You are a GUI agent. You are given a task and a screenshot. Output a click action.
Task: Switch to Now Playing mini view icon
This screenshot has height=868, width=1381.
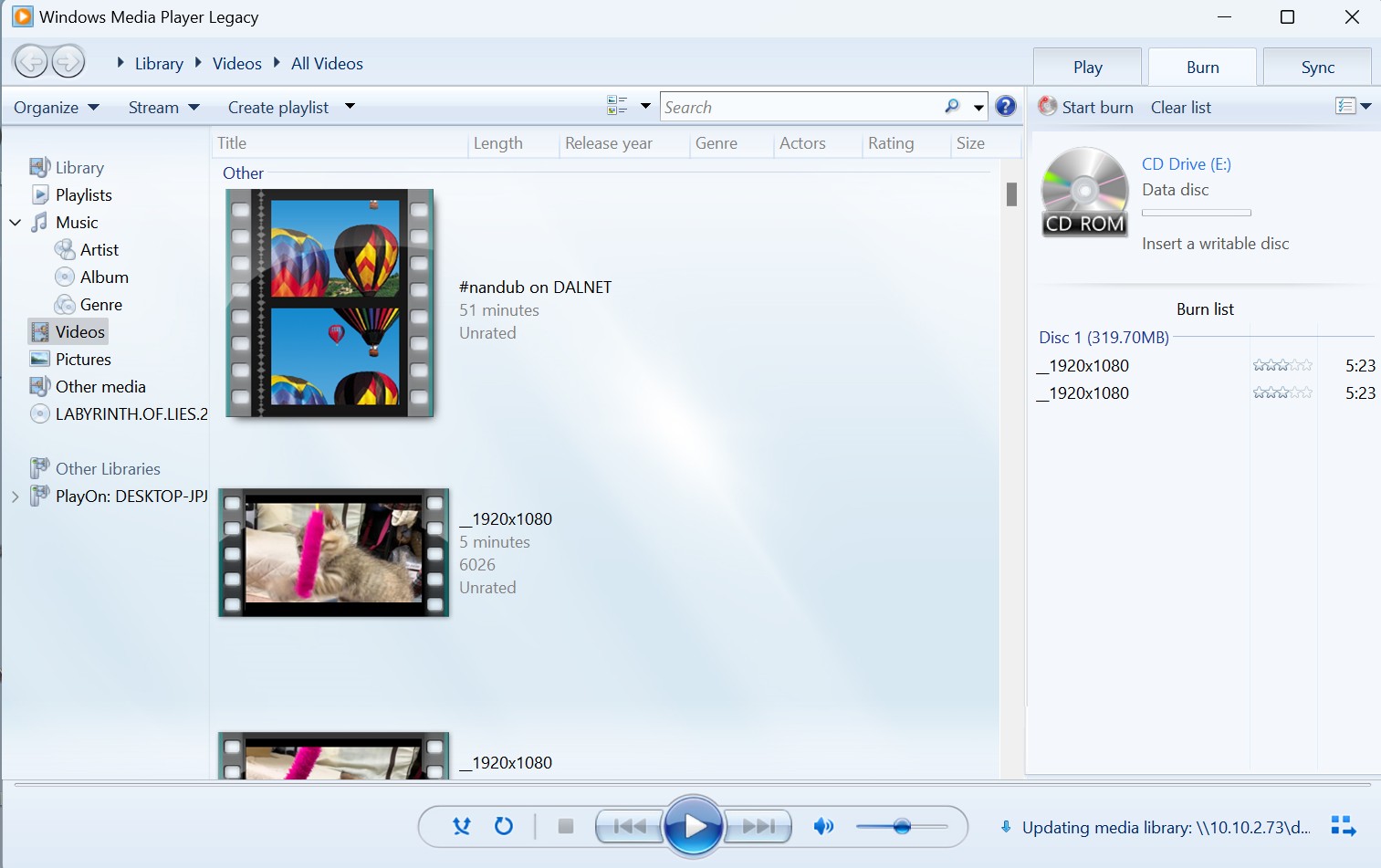[1343, 826]
